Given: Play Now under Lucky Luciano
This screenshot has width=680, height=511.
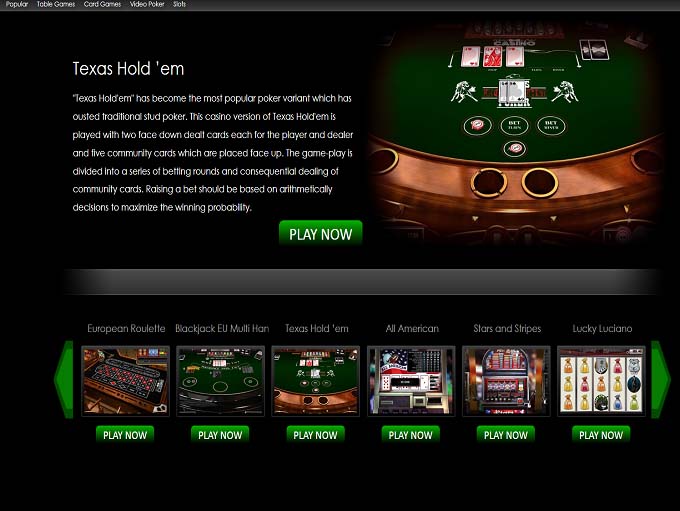Looking at the screenshot, I should pyautogui.click(x=601, y=434).
